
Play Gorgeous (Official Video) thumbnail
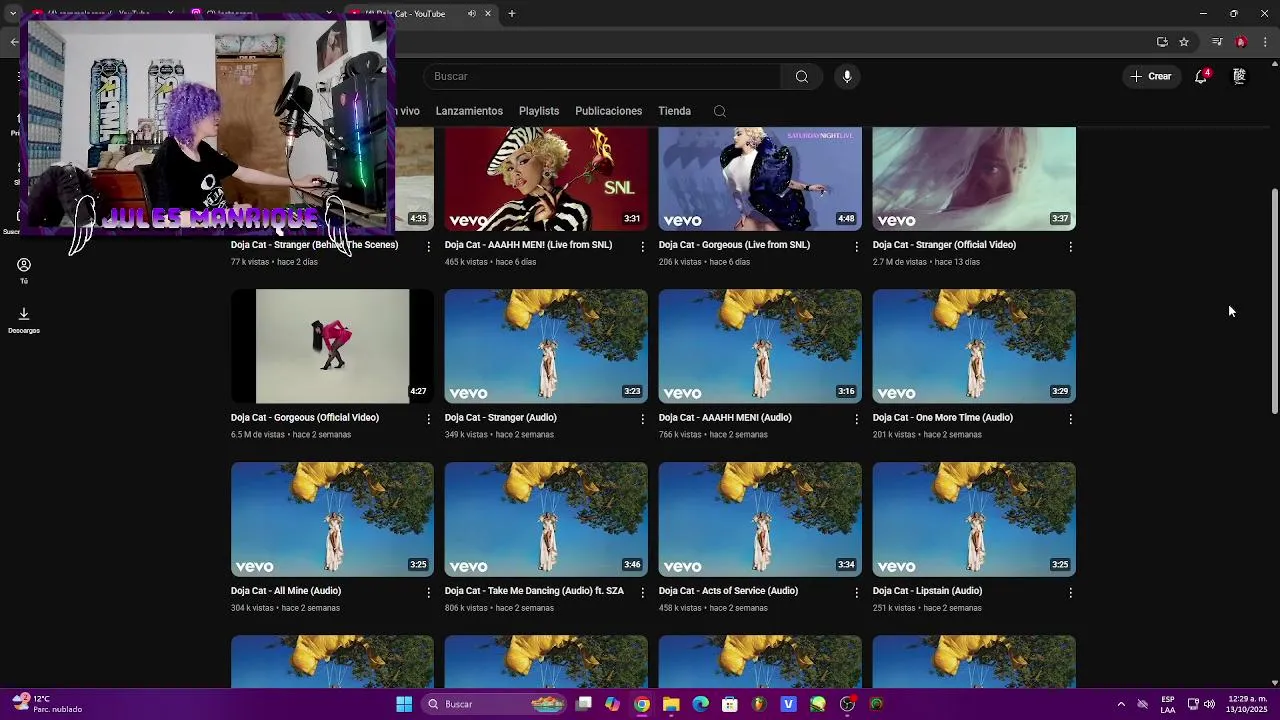point(332,347)
